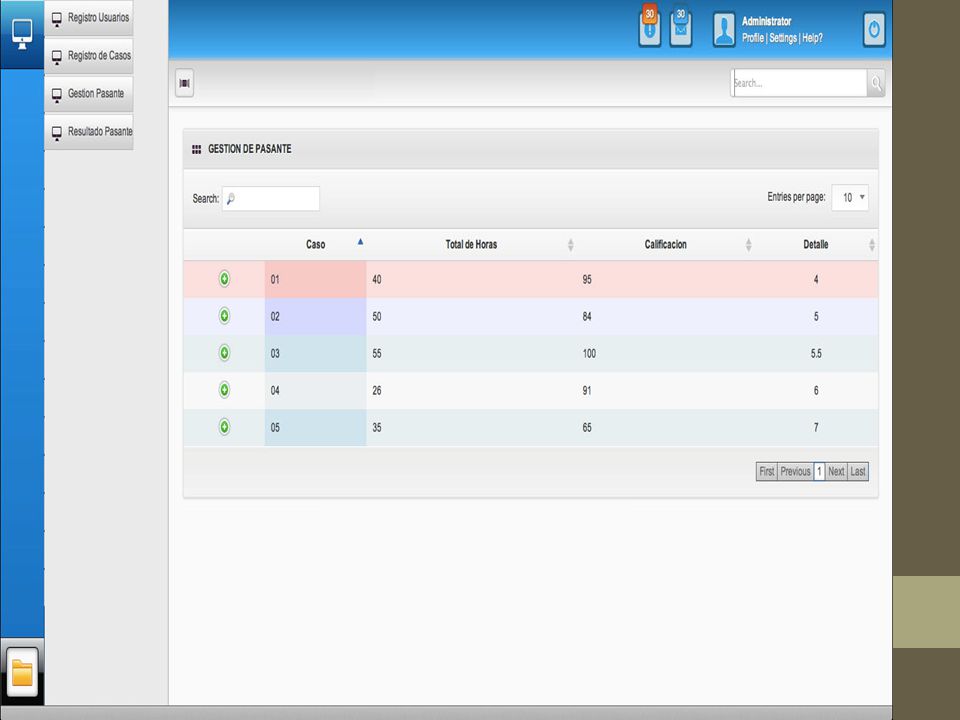Viewport: 960px width, 720px height.
Task: Open Registro Usuarios menu item
Action: (x=89, y=18)
